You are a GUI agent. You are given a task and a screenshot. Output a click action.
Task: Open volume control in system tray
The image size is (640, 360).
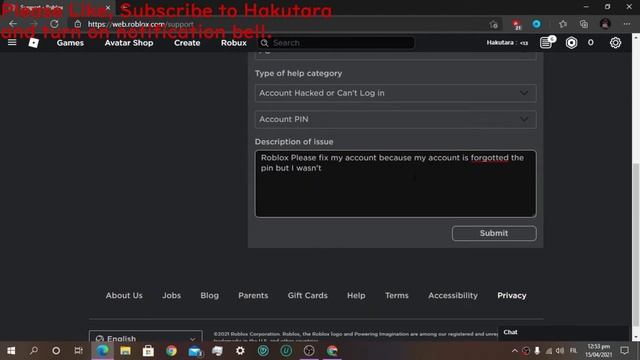point(560,351)
